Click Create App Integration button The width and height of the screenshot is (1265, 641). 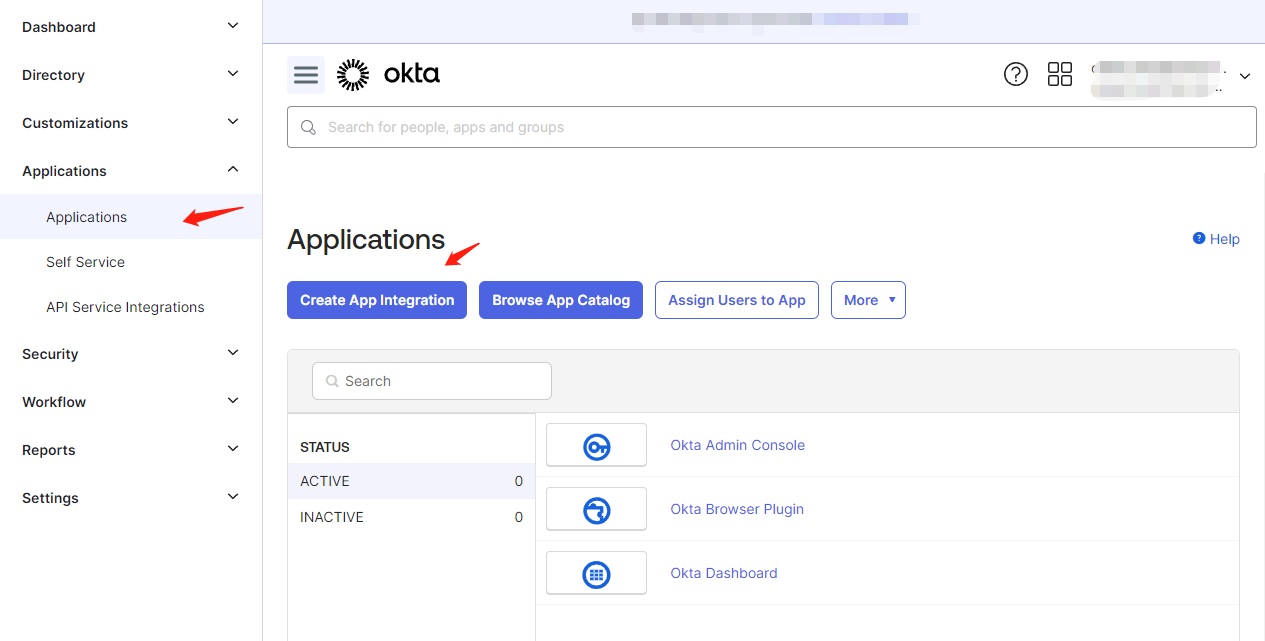pos(377,300)
